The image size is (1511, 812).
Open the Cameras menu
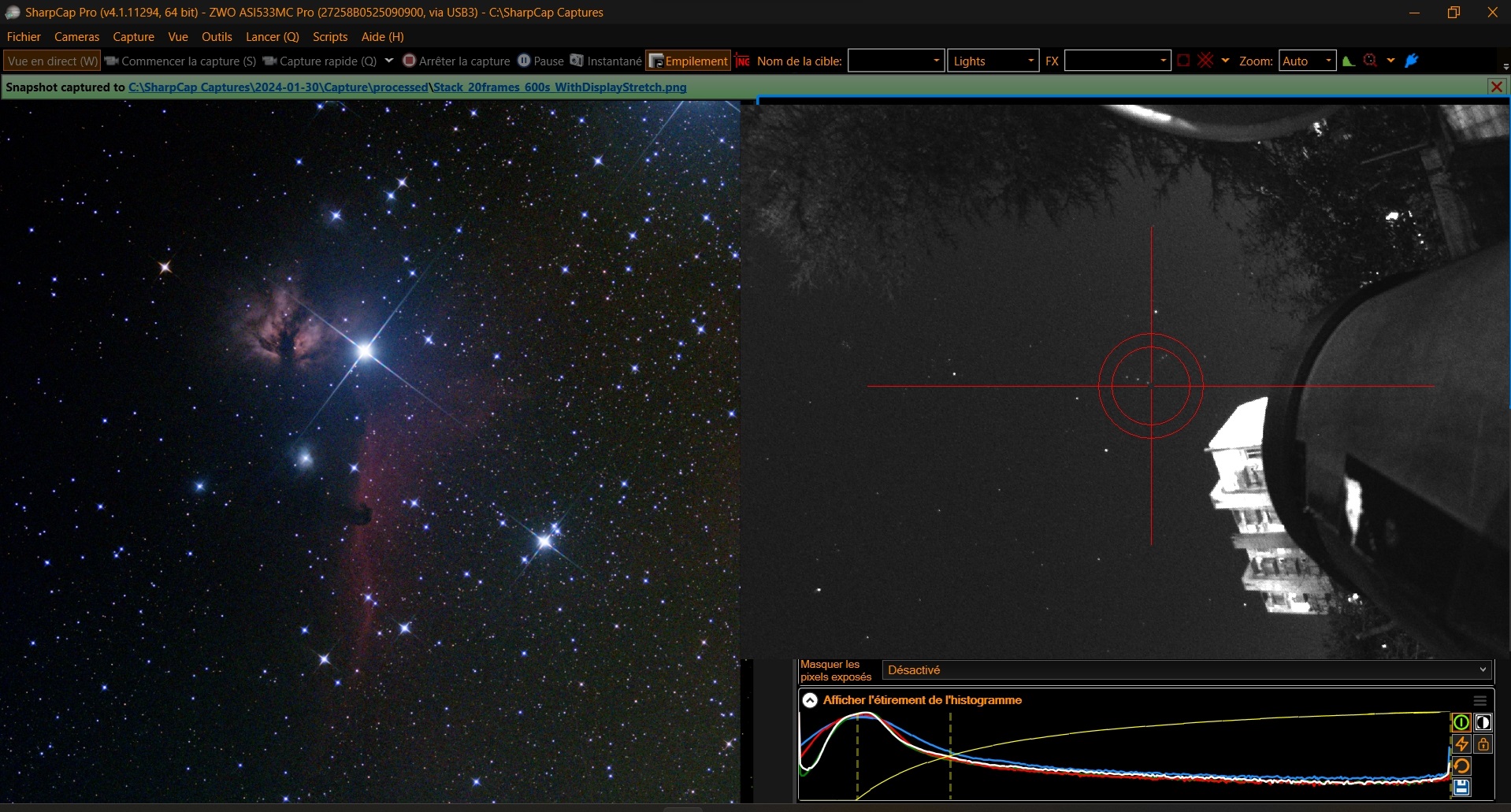click(76, 37)
